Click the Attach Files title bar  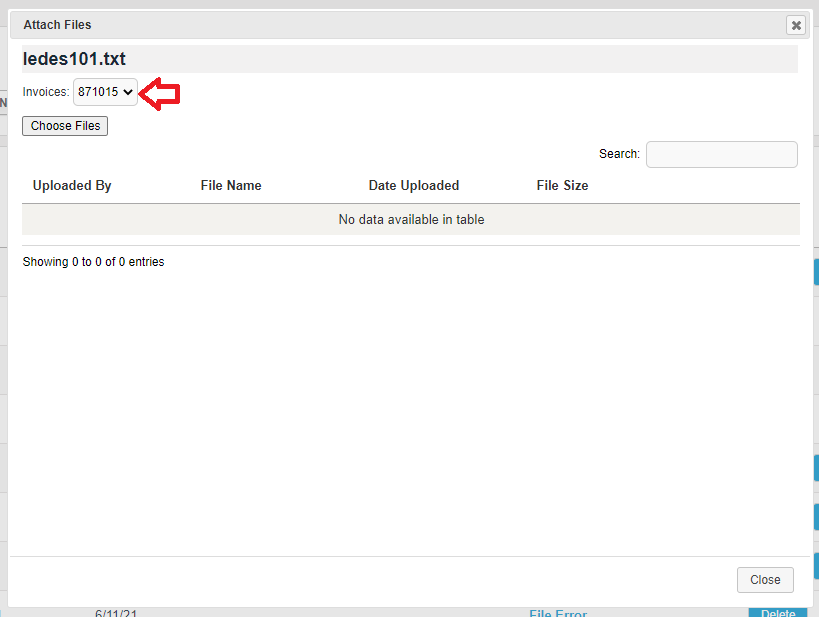tap(400, 25)
